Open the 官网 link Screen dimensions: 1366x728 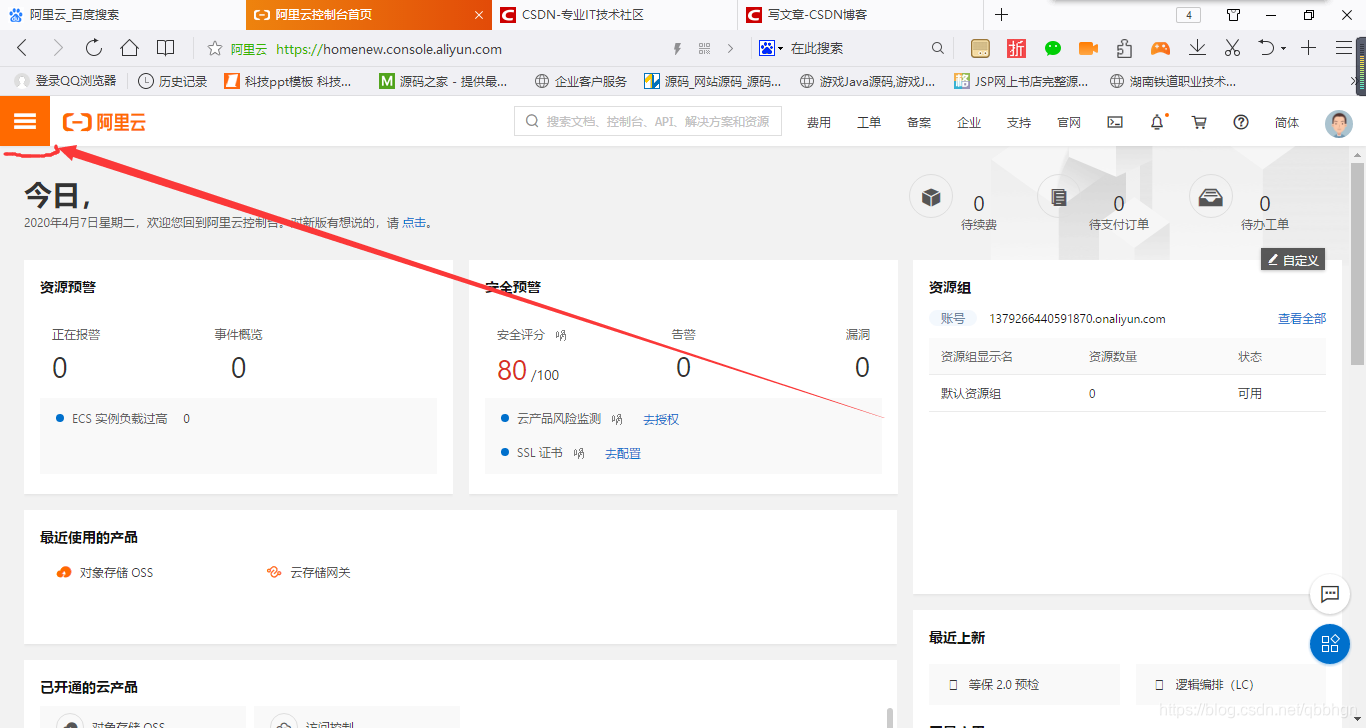(x=1069, y=122)
